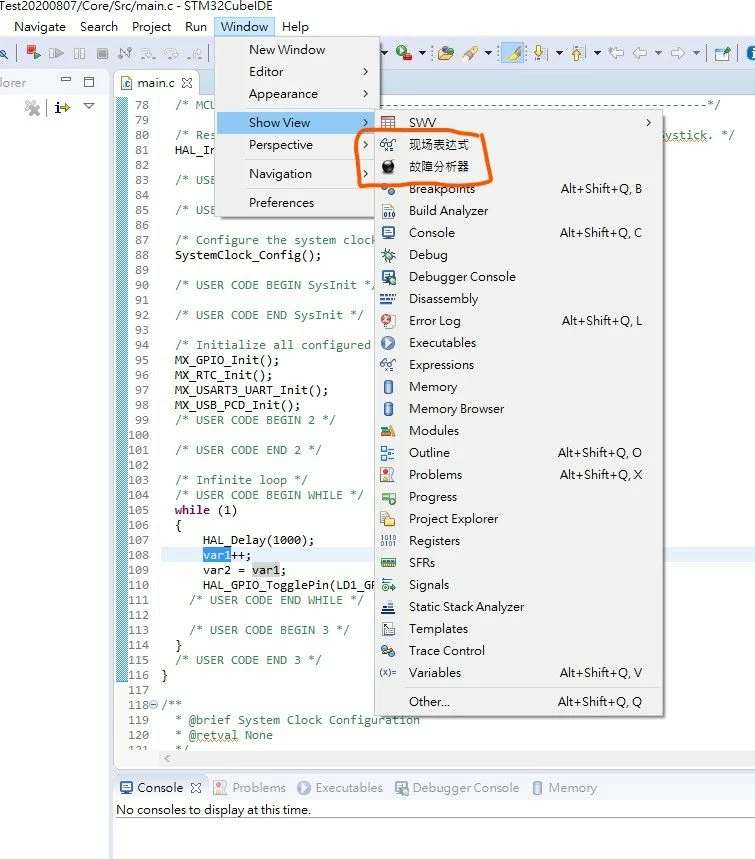Click the Breakpoints menu entry

[x=518, y=189]
